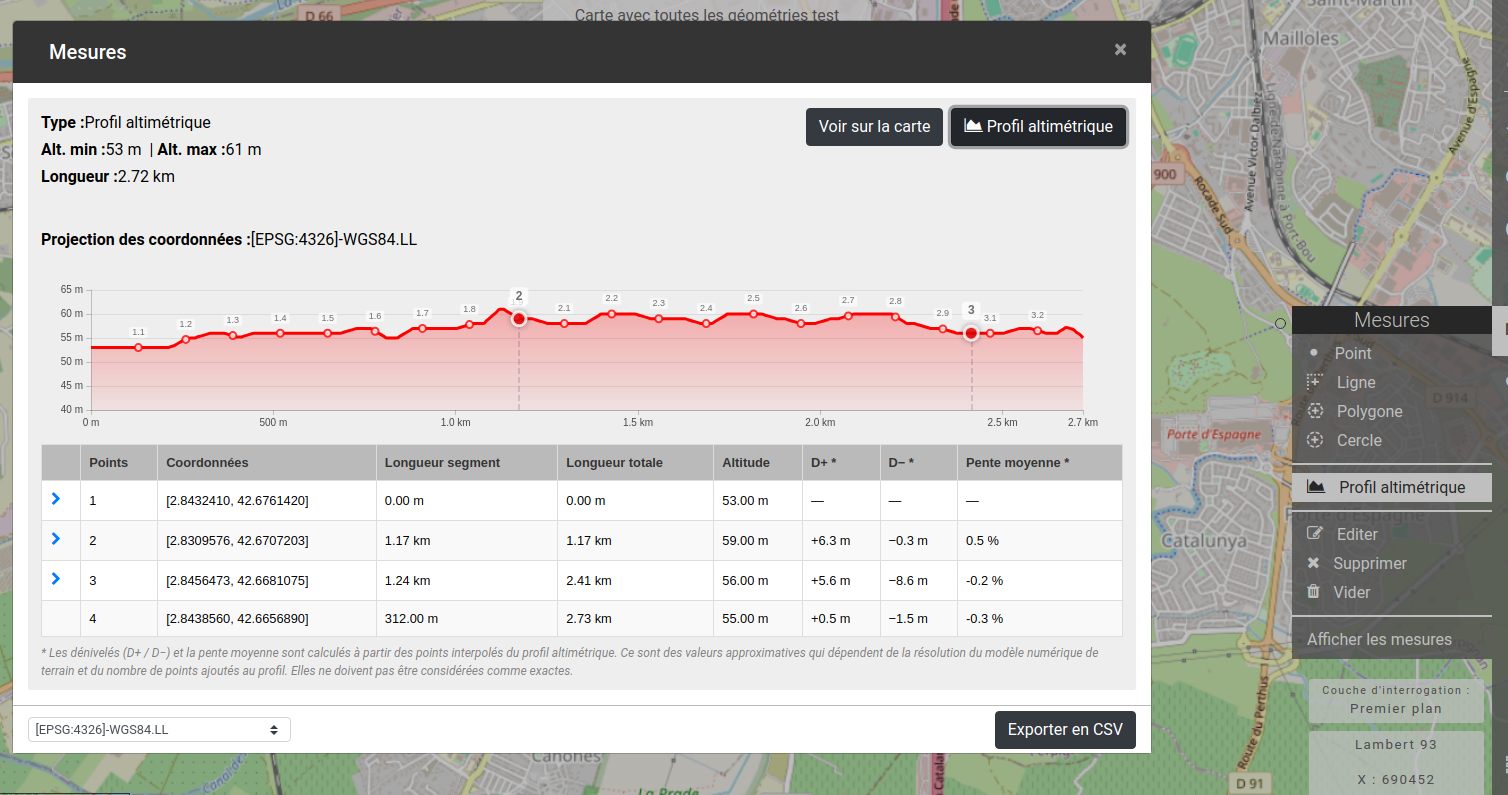Click the 3.2 waypoint on the elevation chart
The image size is (1508, 795).
pos(1038,331)
